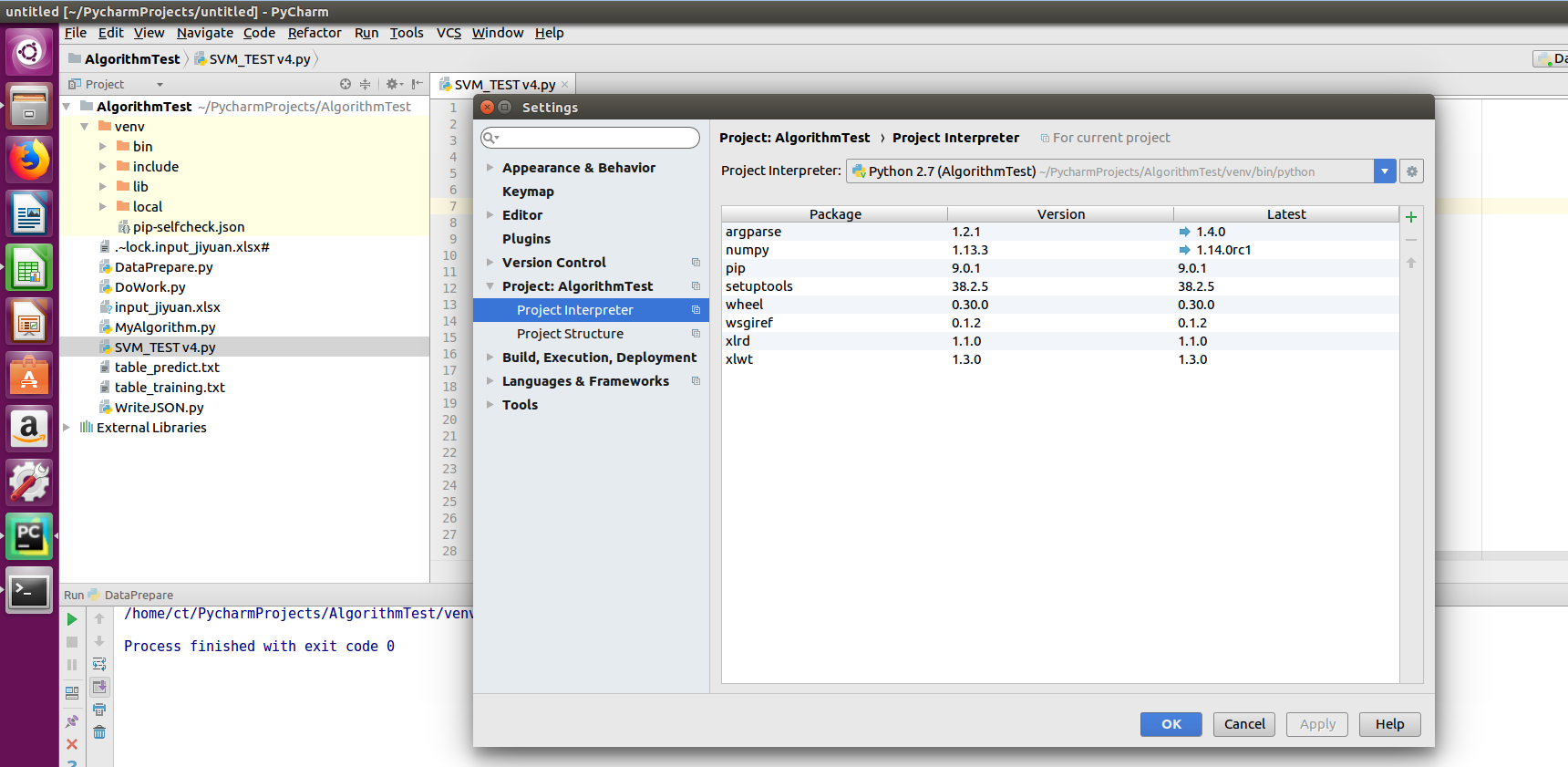Click Up the stack trace arrow
The height and width of the screenshot is (767, 1568).
pyautogui.click(x=99, y=619)
